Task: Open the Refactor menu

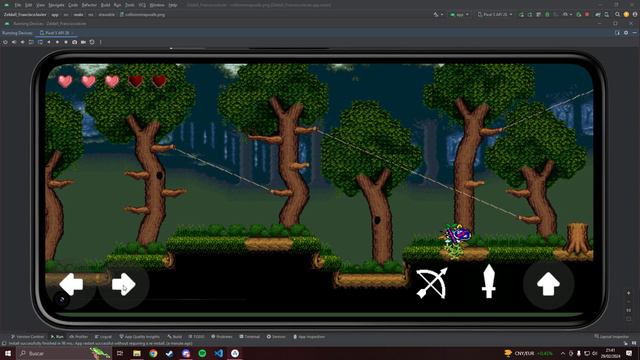Action: coord(89,5)
